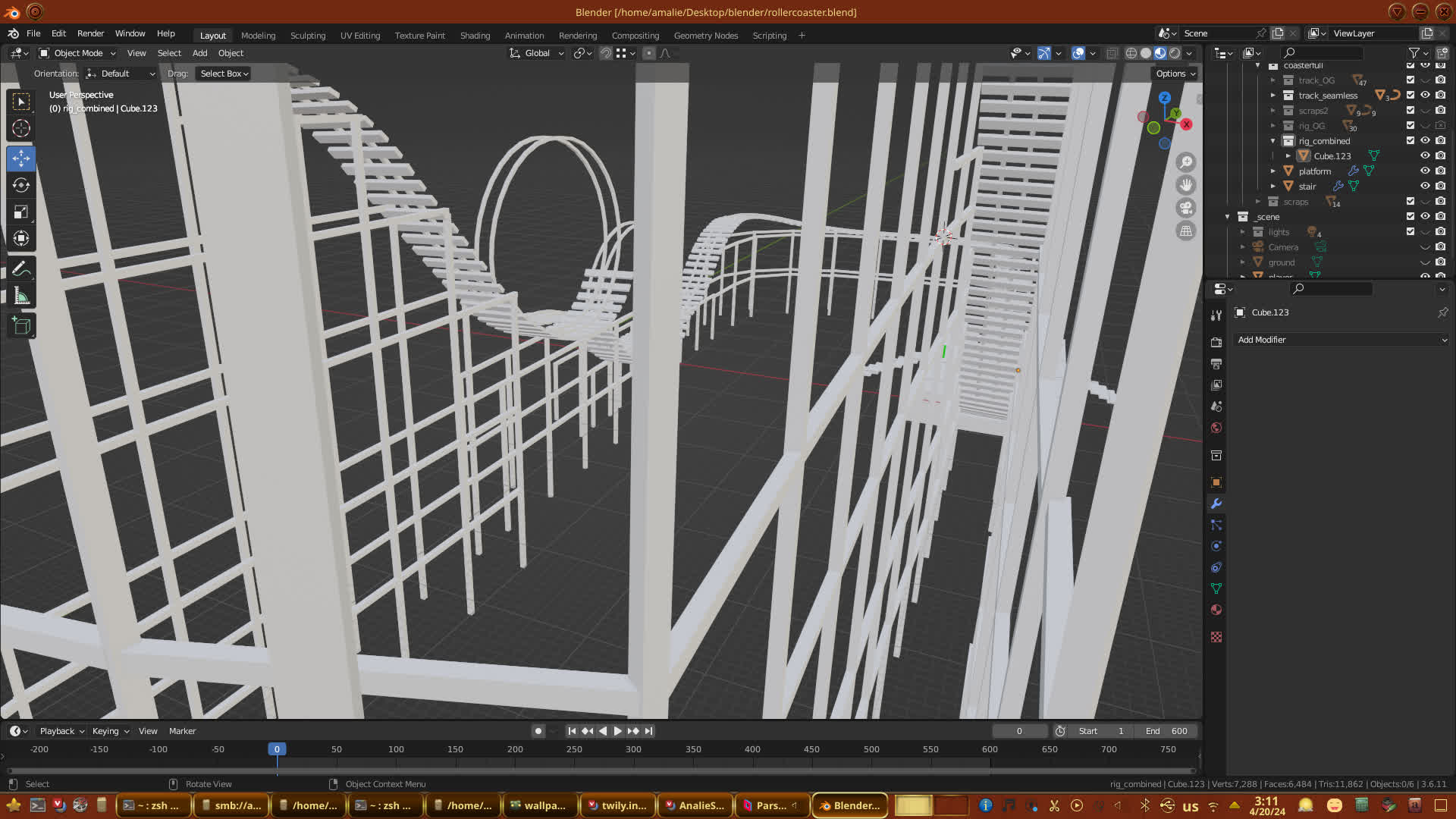Open the Render menu
Screen dimensions: 1456x819
90,33
